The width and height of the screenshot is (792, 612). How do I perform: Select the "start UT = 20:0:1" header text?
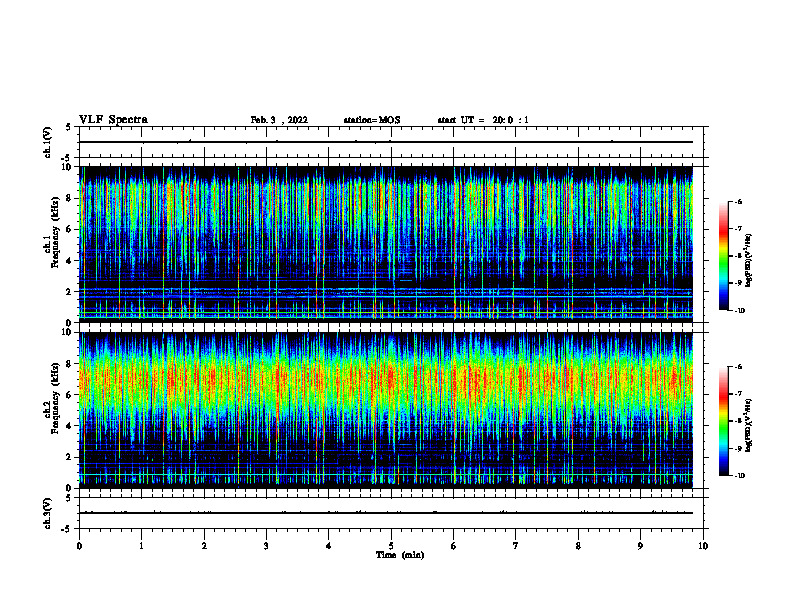(x=483, y=120)
